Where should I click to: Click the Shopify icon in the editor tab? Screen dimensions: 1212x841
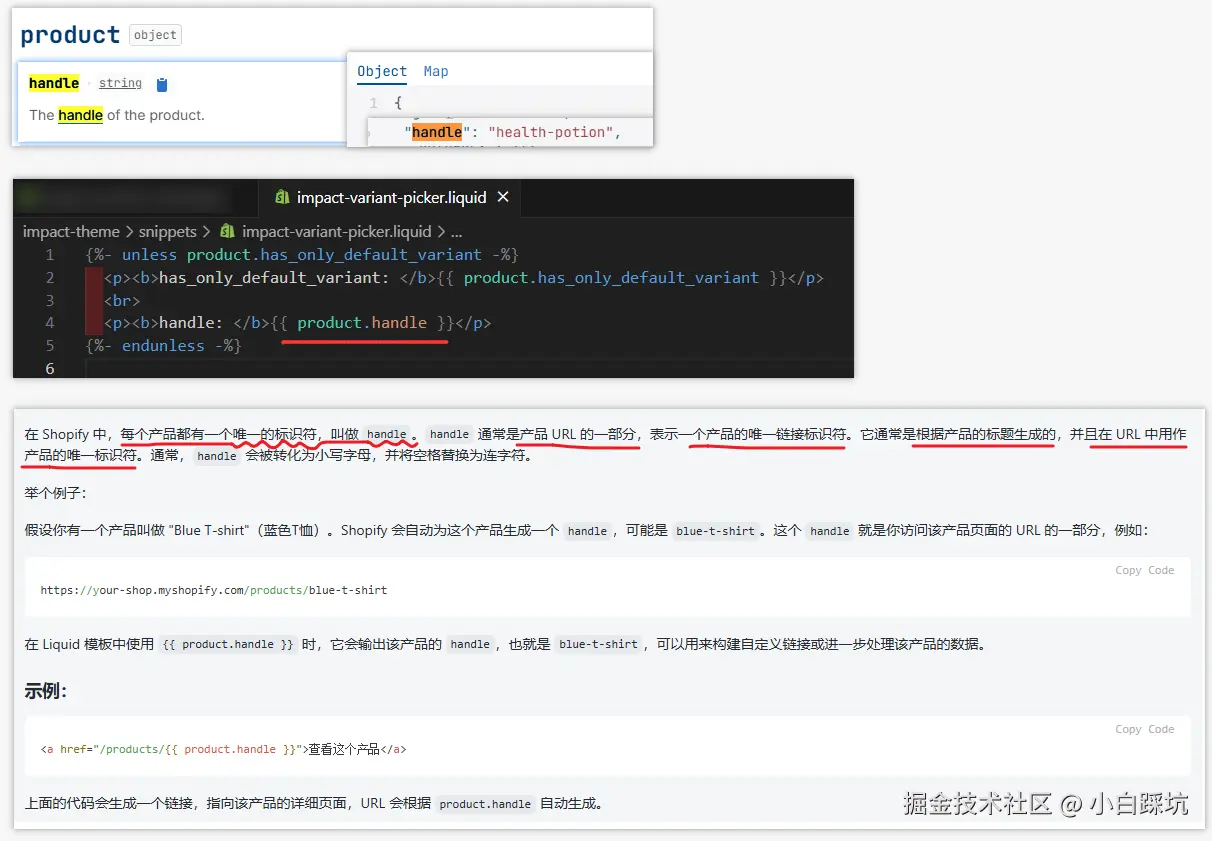click(282, 198)
